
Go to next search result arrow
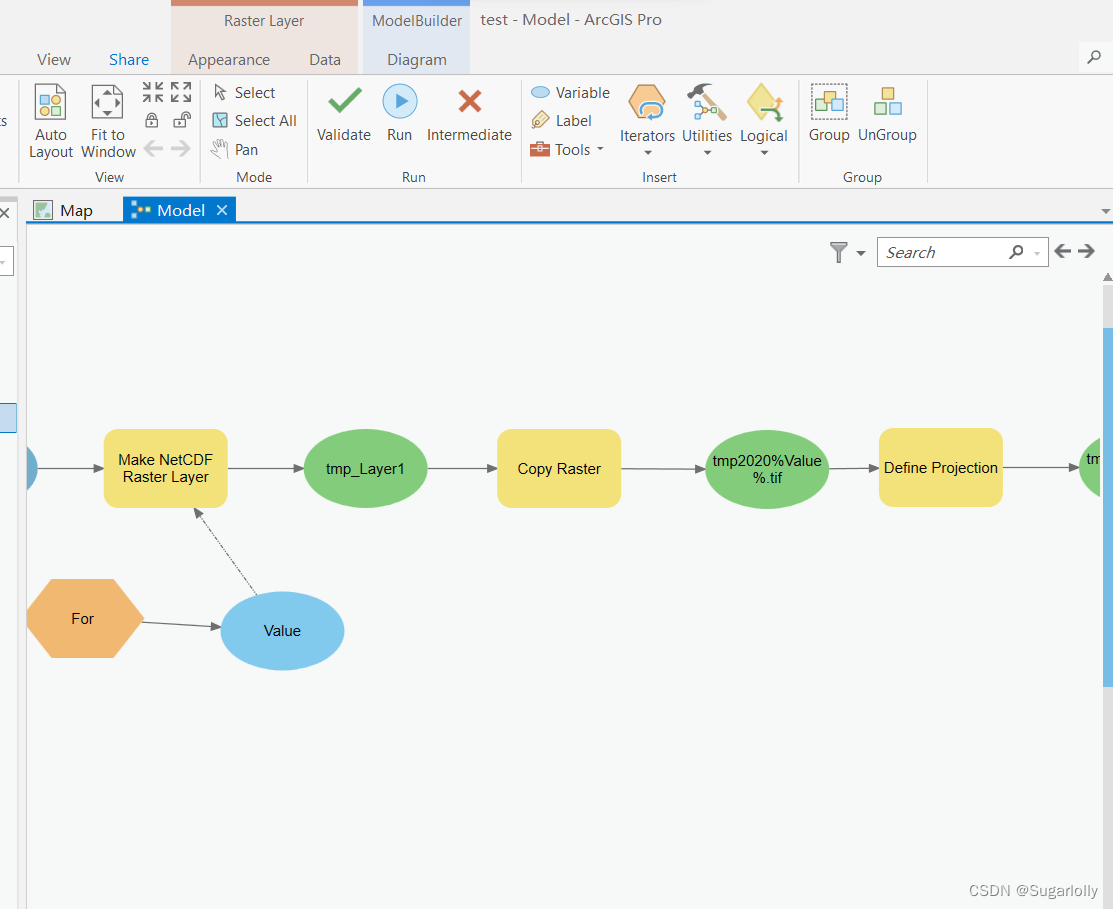tap(1087, 250)
